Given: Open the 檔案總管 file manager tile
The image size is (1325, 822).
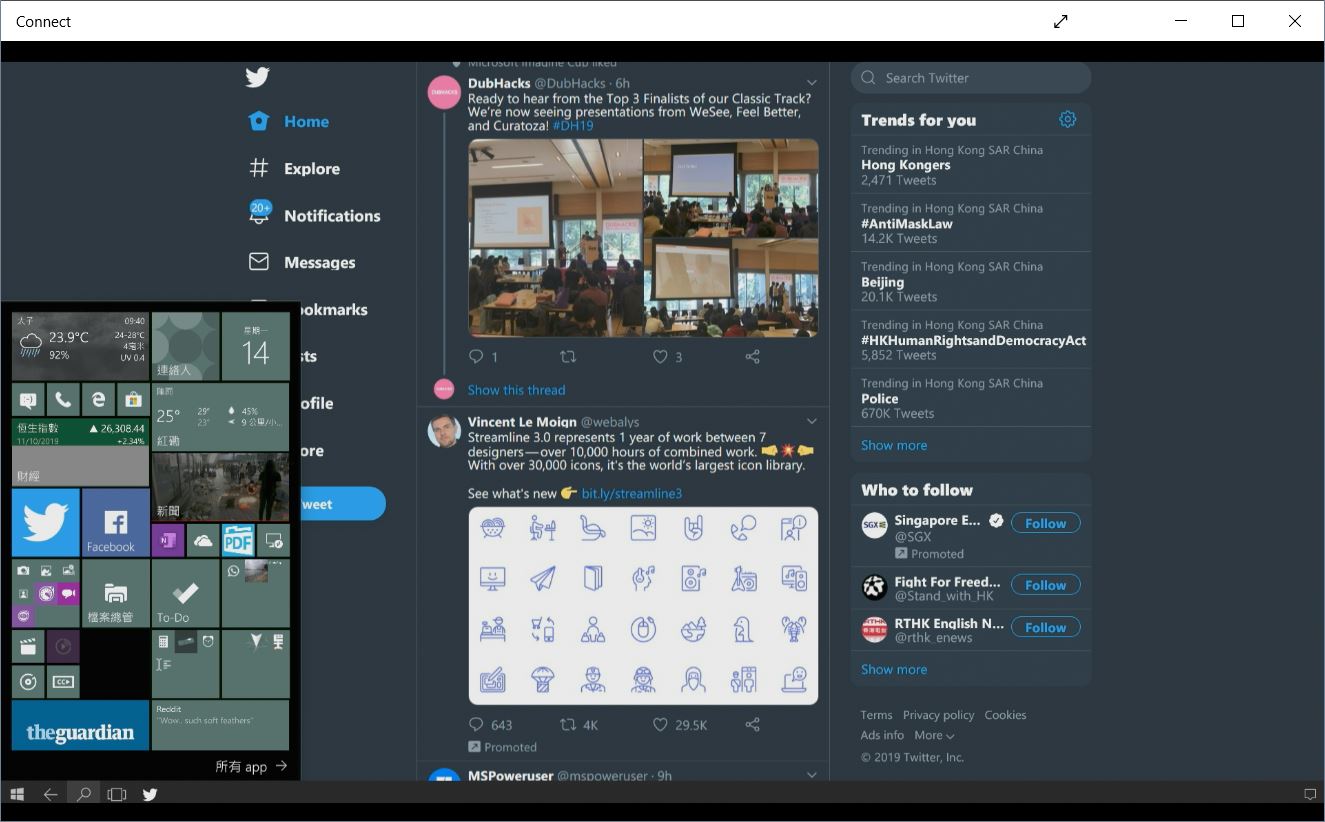Looking at the screenshot, I should (115, 593).
